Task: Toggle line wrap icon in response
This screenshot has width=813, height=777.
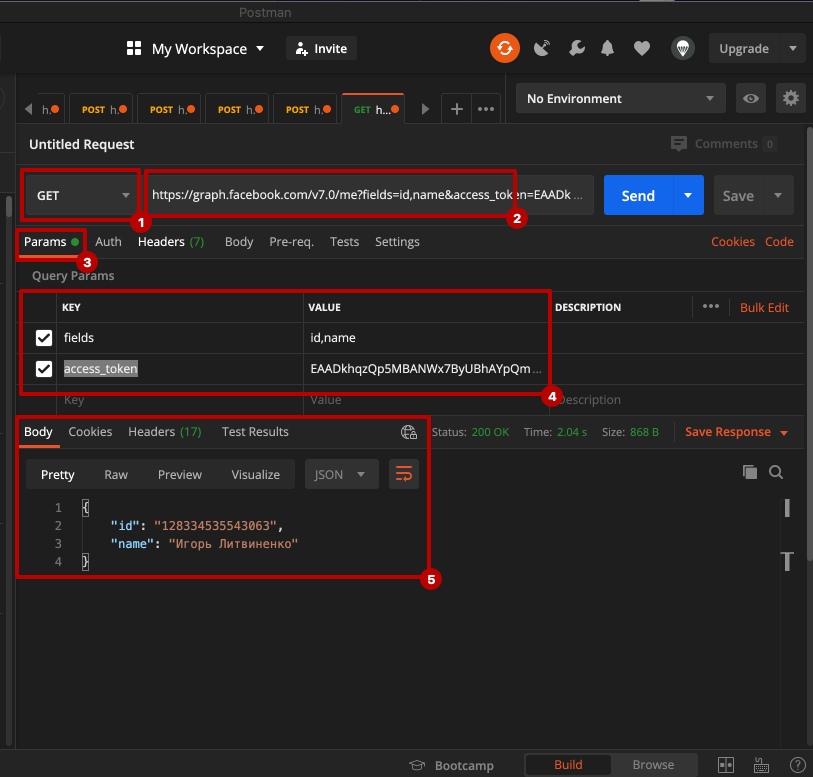Action: (x=404, y=474)
